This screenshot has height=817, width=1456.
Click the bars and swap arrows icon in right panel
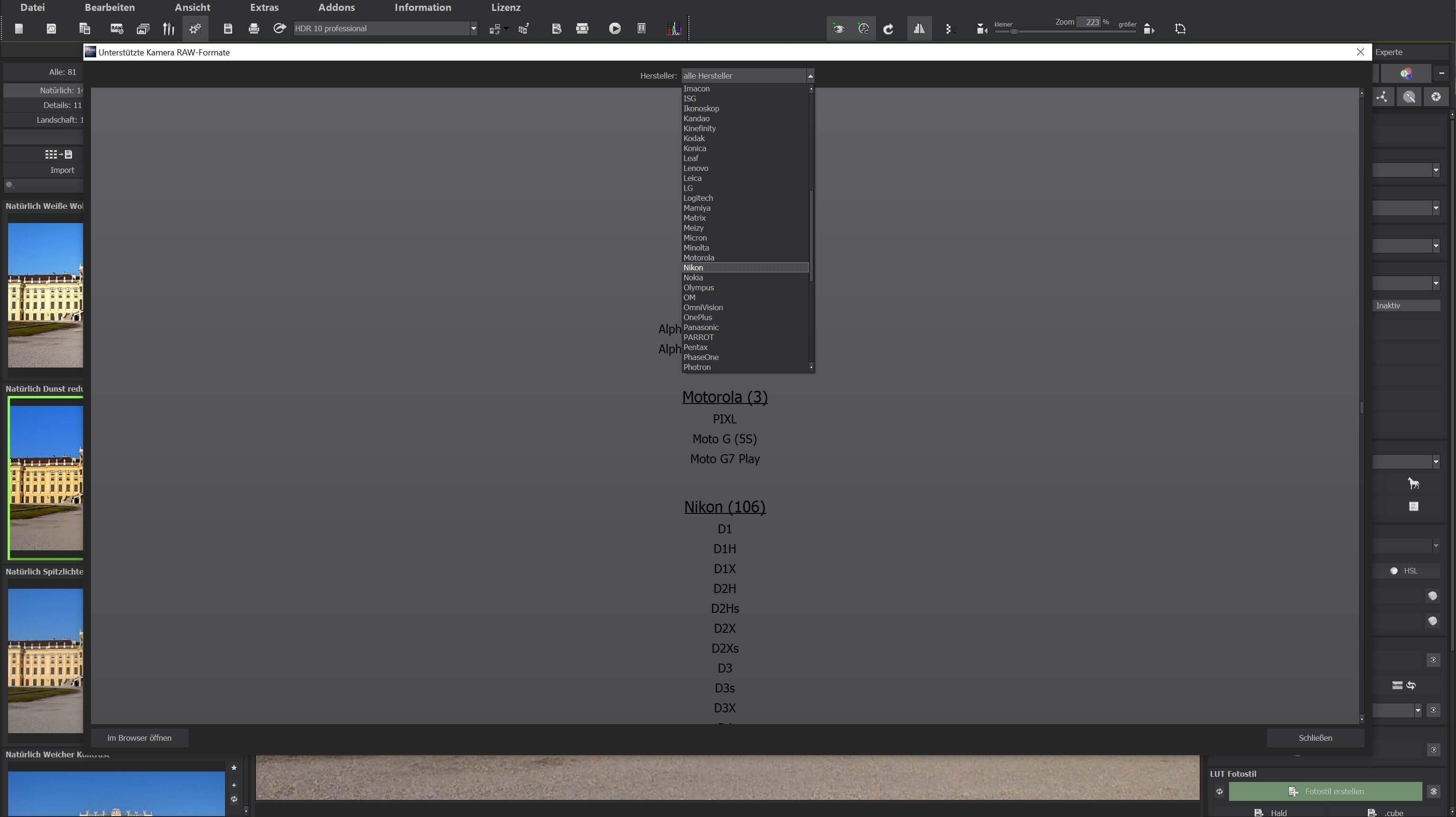point(1403,685)
